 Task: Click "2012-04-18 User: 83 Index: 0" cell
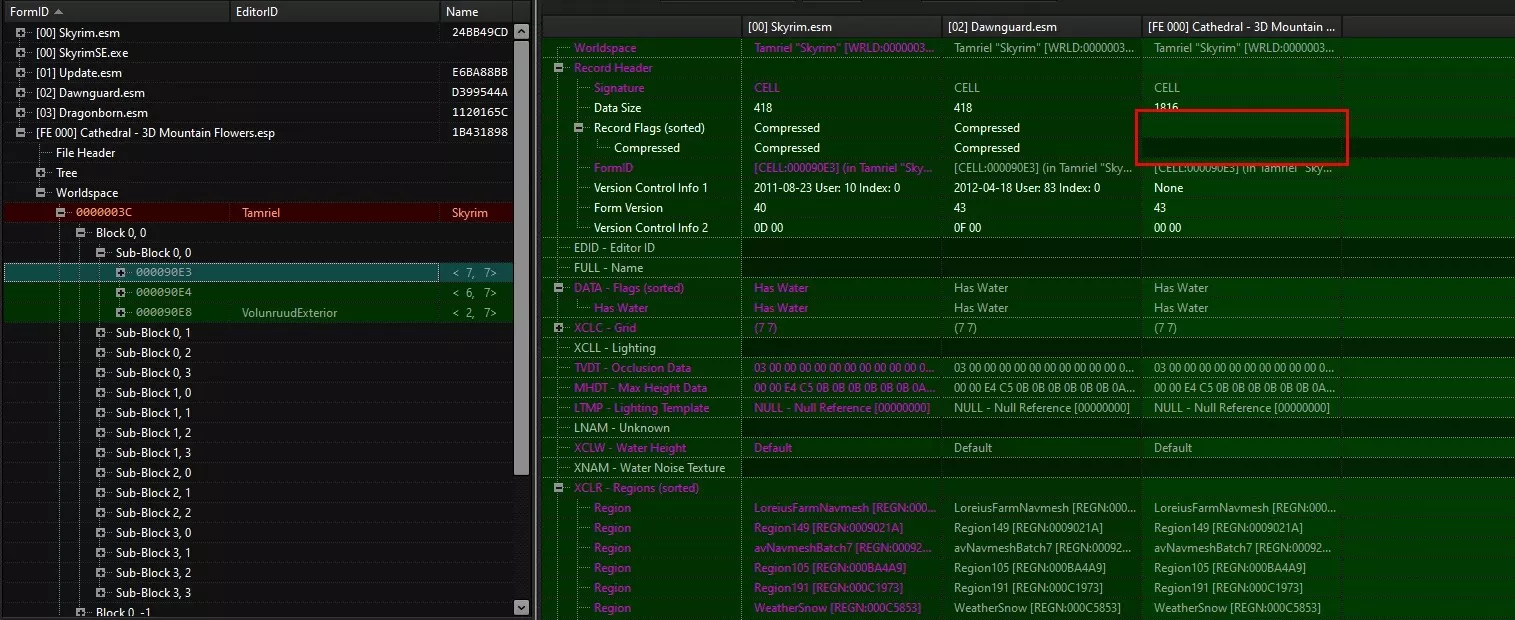(1027, 188)
